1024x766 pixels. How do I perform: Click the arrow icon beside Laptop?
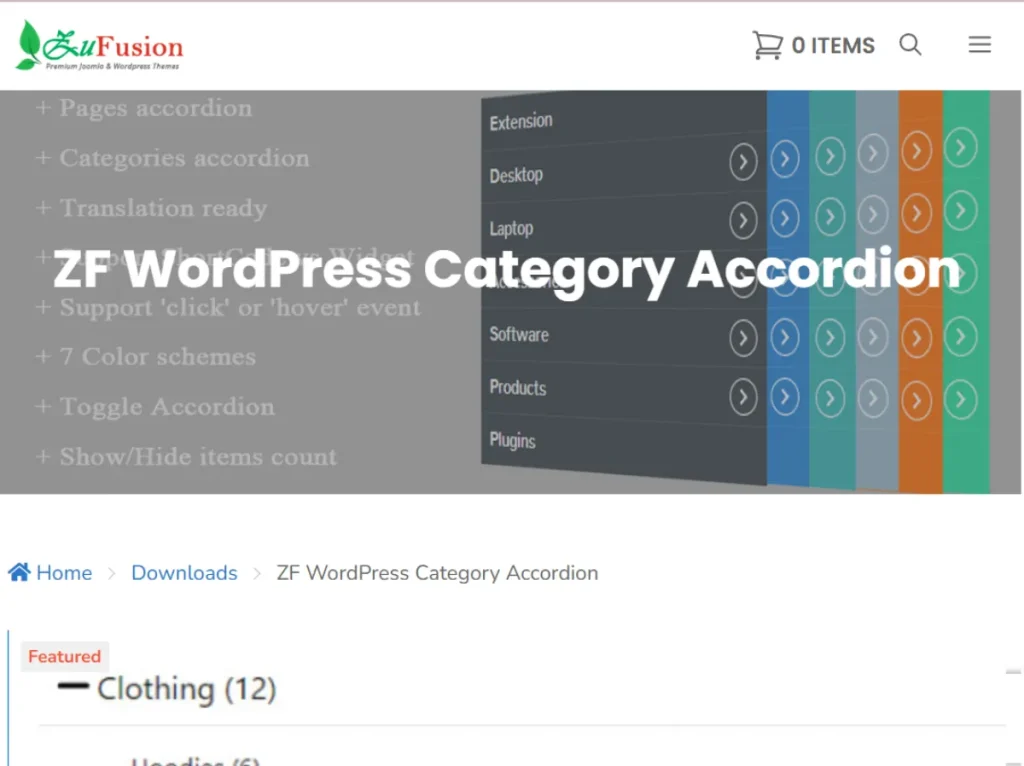click(x=743, y=219)
